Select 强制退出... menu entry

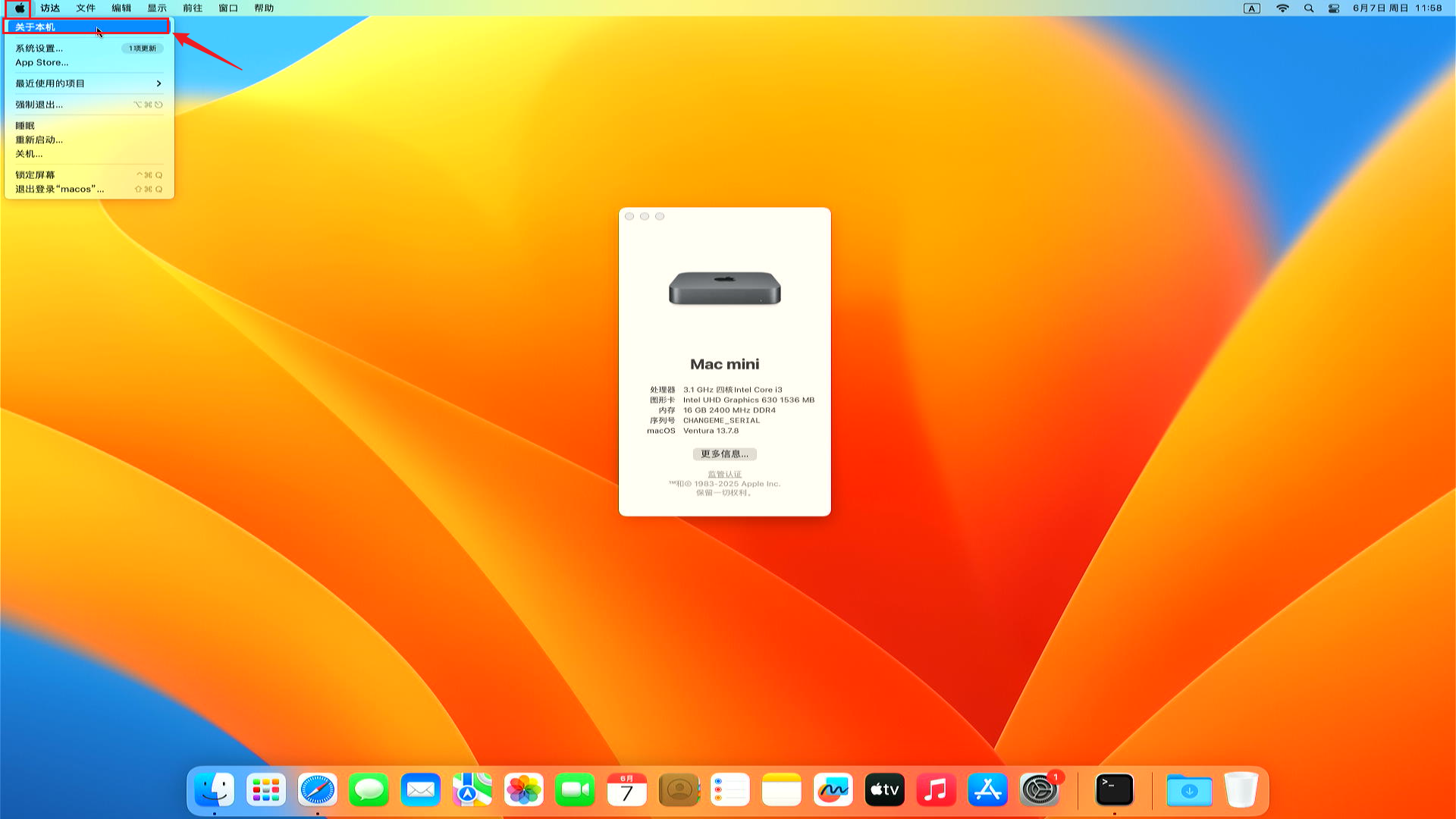coord(89,105)
